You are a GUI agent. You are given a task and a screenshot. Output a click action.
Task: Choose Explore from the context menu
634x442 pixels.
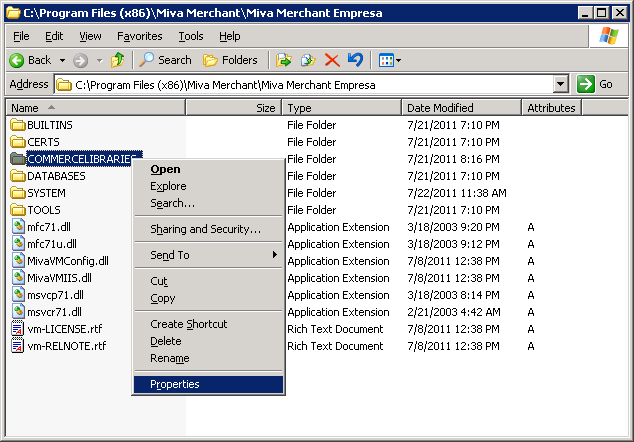[208, 186]
